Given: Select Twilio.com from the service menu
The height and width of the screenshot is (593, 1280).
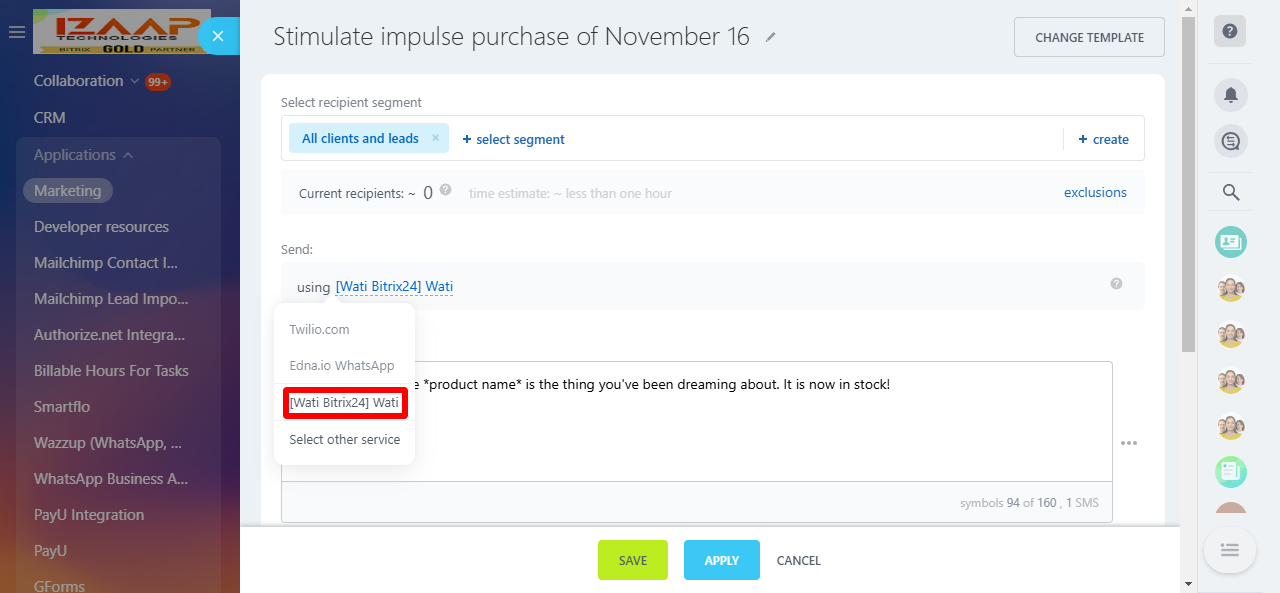Looking at the screenshot, I should pyautogui.click(x=319, y=329).
